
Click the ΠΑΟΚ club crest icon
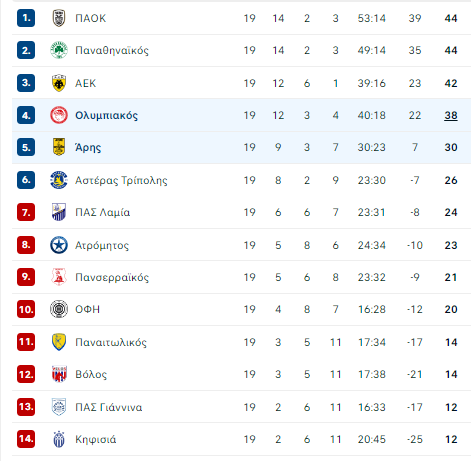[59, 18]
